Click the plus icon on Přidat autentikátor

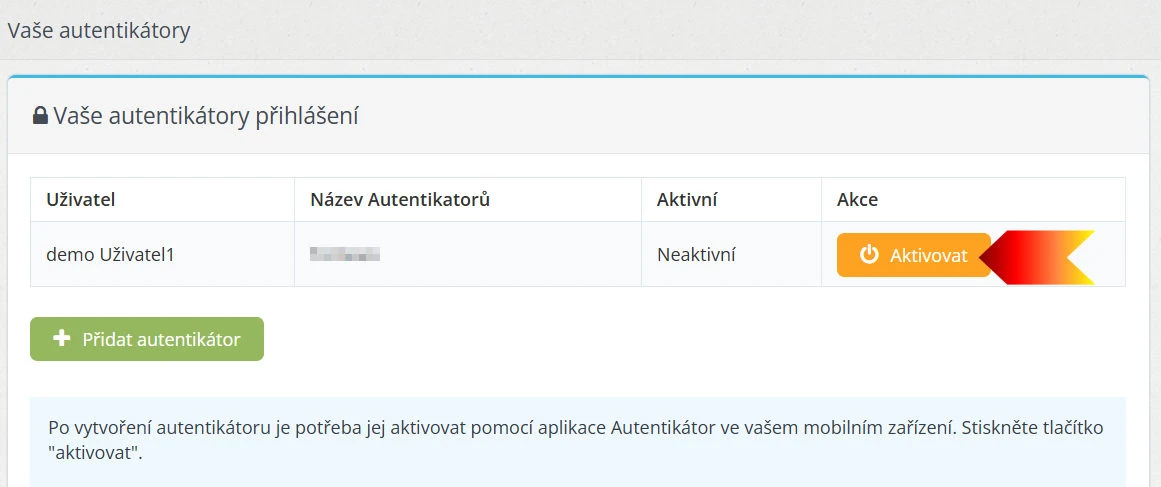[x=61, y=339]
